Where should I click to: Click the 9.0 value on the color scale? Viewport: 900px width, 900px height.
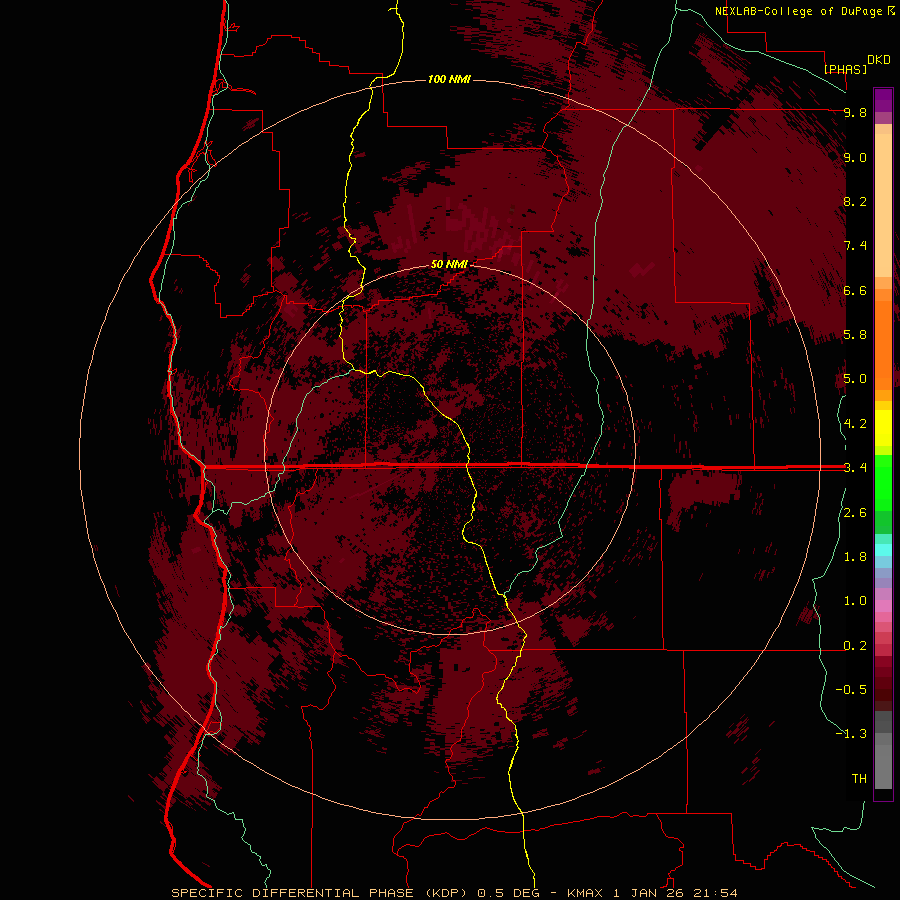point(855,157)
